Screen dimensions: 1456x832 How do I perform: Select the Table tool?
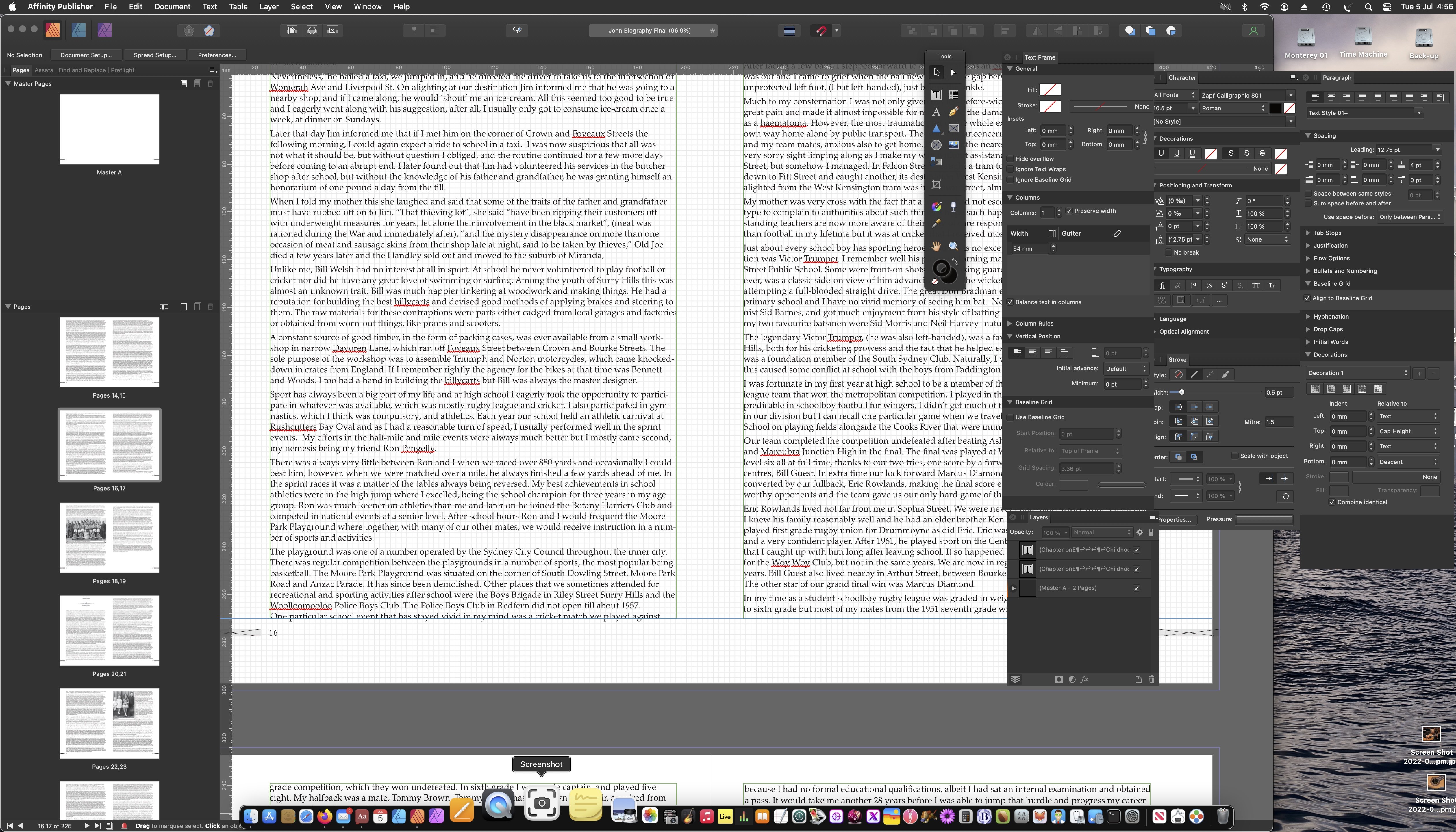(x=953, y=95)
